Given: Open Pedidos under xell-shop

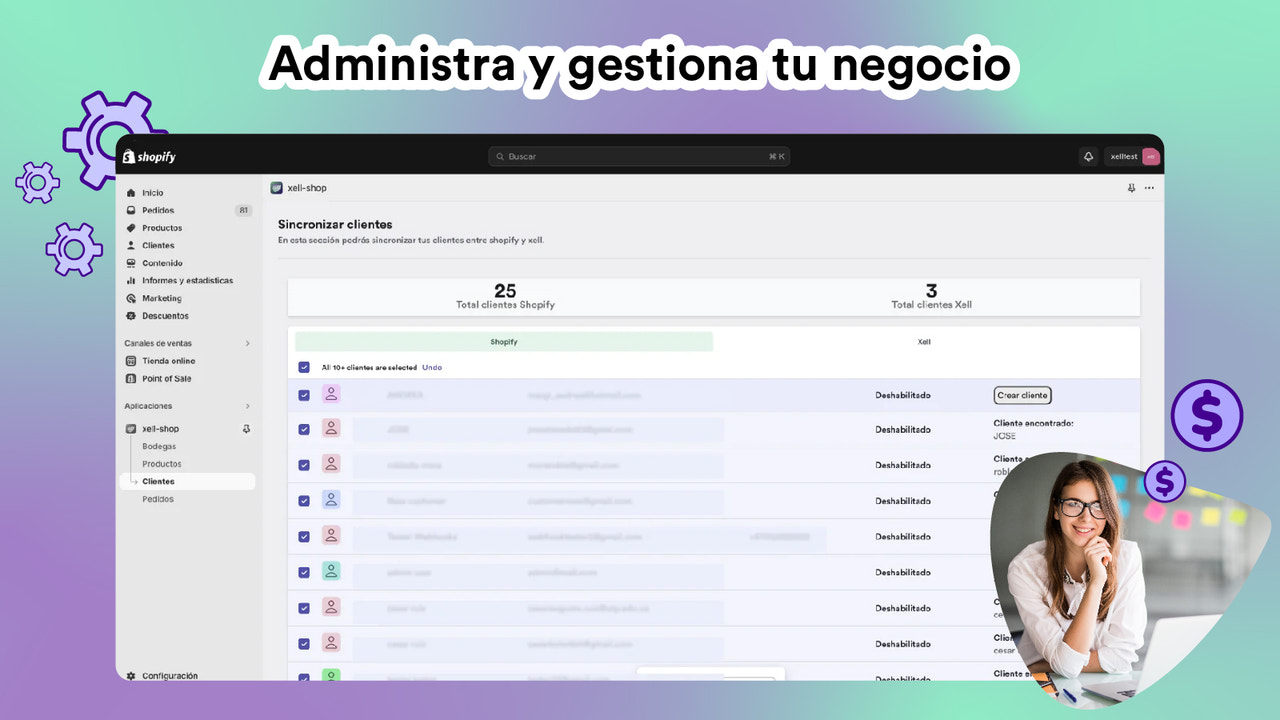Looking at the screenshot, I should [158, 499].
